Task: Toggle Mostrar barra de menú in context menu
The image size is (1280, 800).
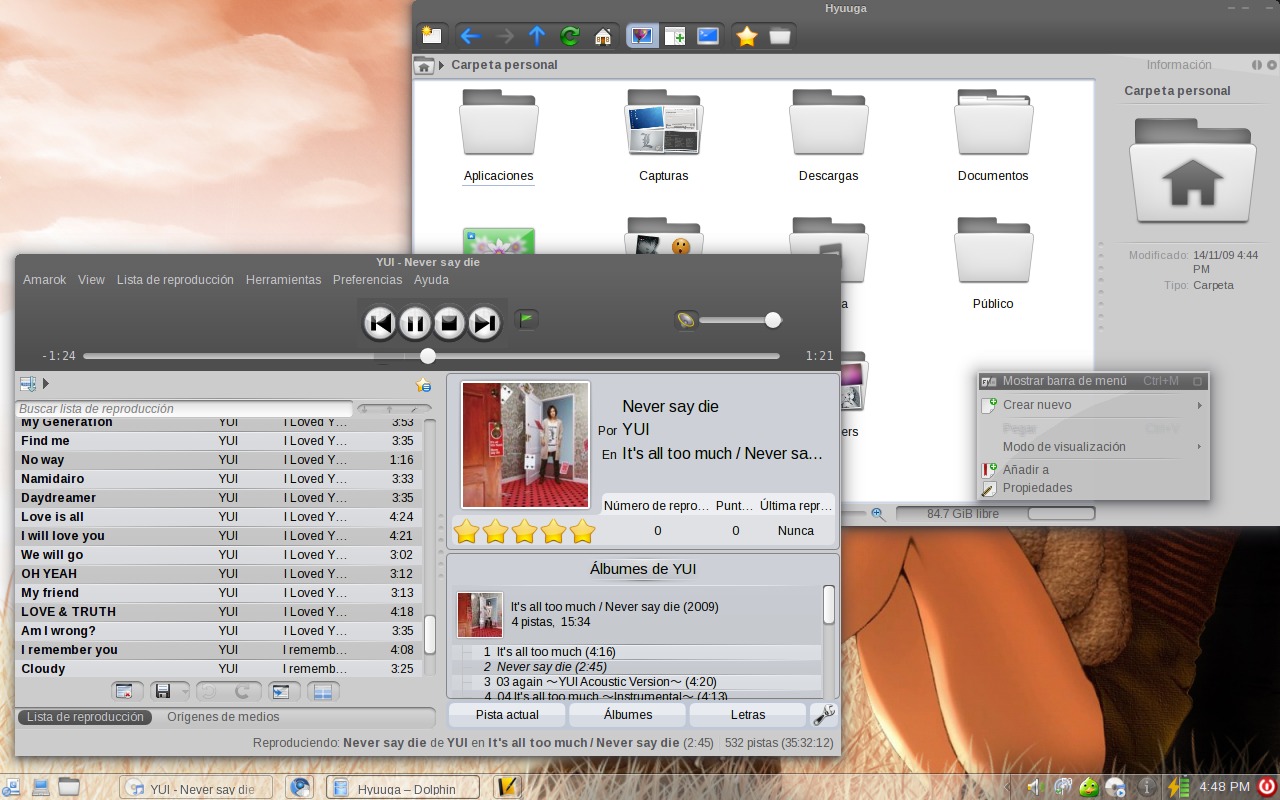Action: [x=1093, y=381]
